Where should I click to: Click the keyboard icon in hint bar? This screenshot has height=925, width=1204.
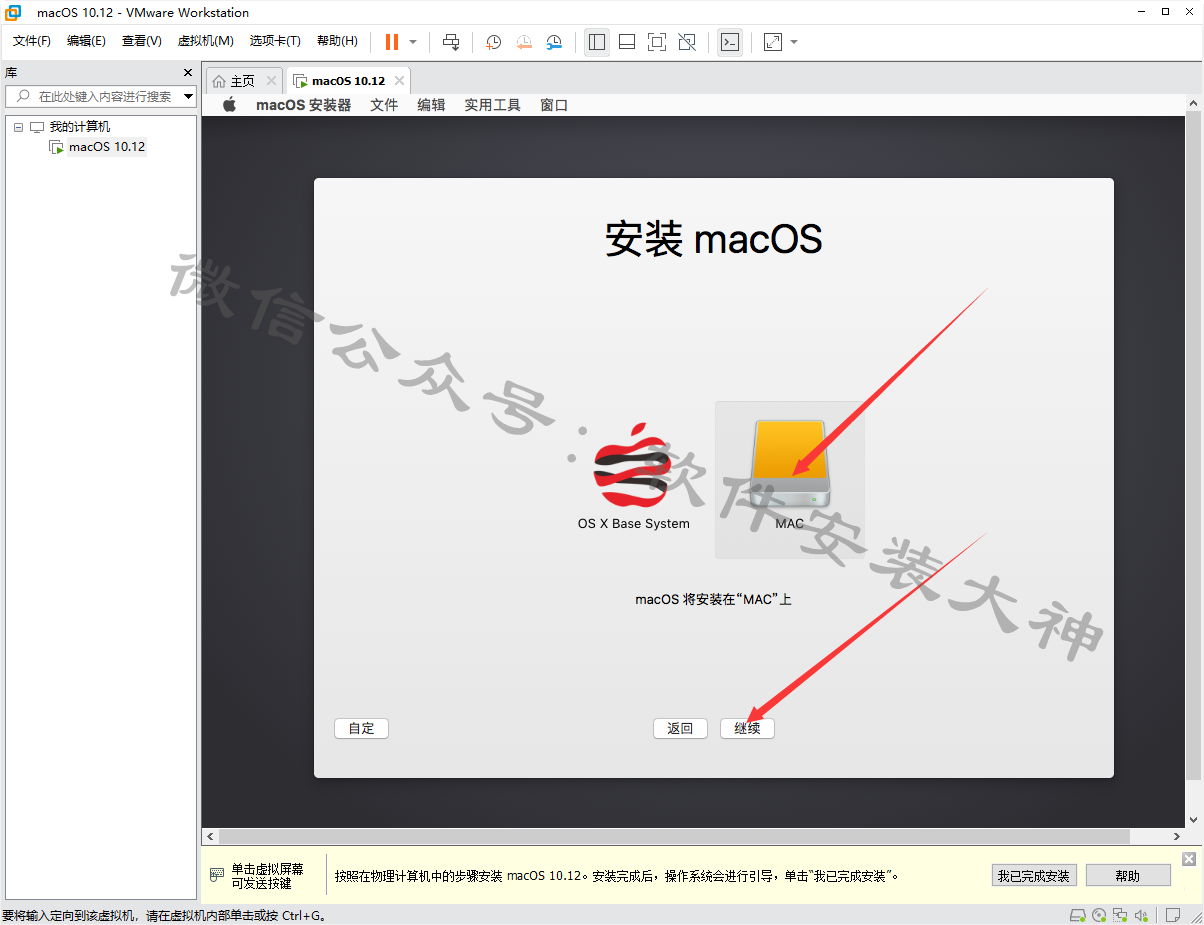click(217, 875)
